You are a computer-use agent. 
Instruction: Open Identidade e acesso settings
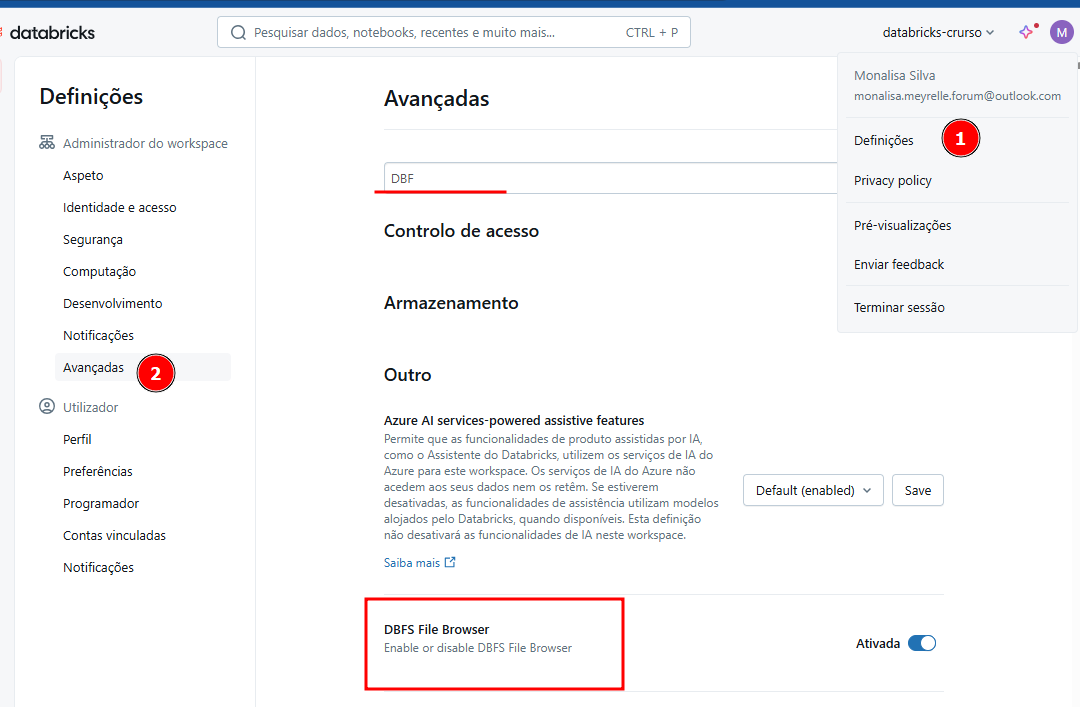coord(120,207)
